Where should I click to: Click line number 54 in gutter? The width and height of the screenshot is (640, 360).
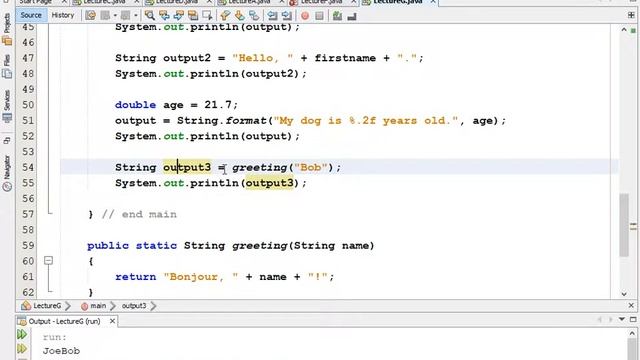pos(28,167)
